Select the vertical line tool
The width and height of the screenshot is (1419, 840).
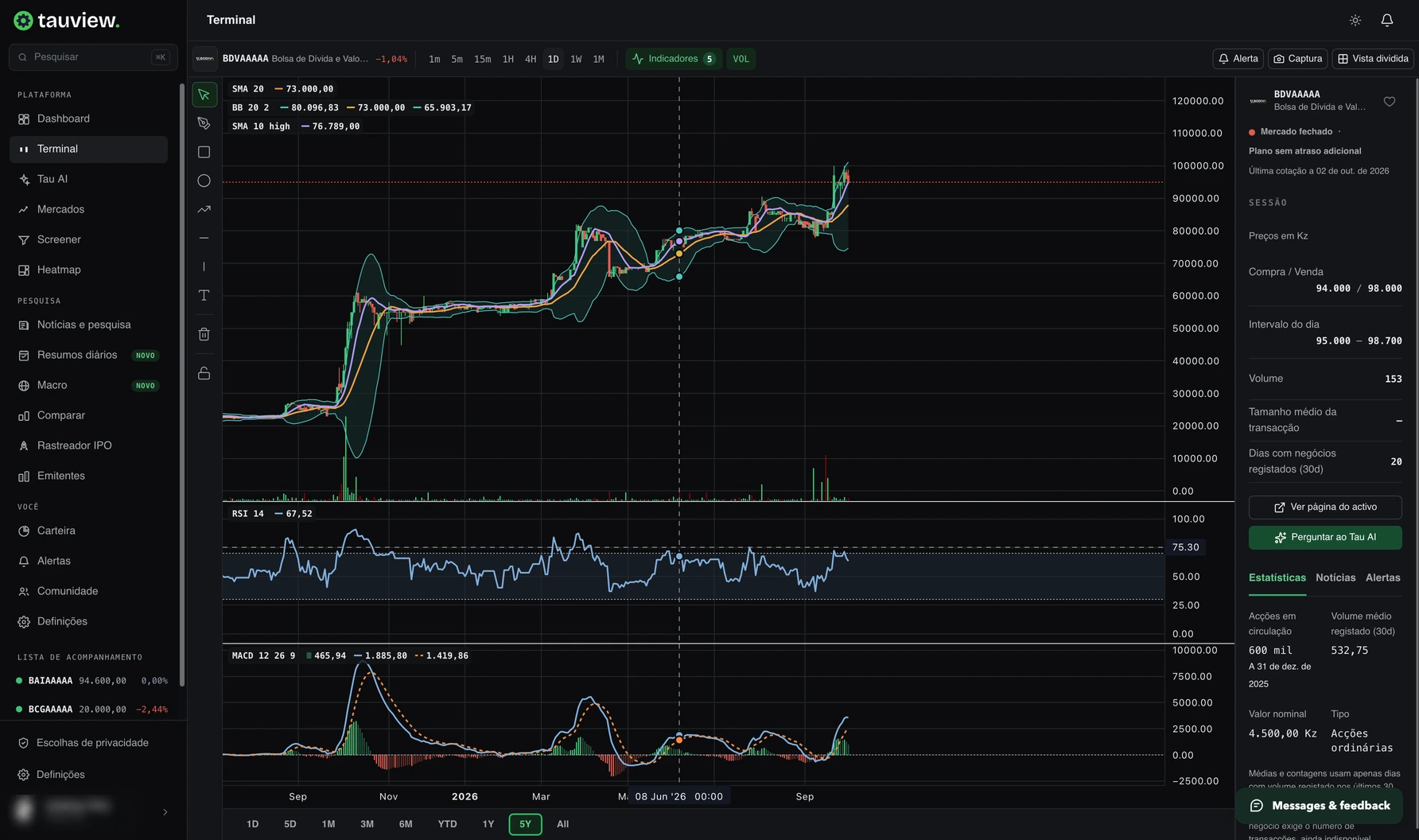click(204, 266)
